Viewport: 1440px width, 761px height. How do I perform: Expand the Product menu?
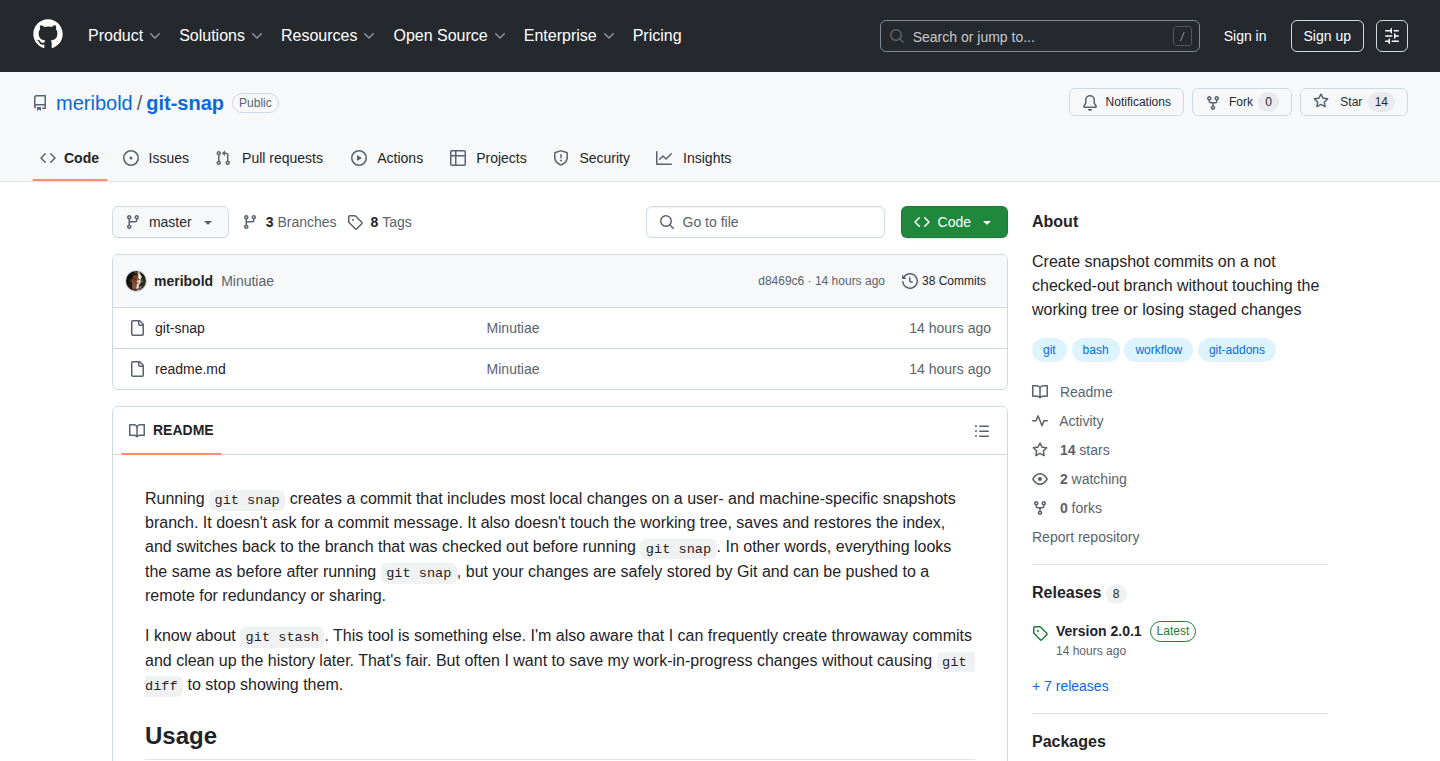click(124, 36)
